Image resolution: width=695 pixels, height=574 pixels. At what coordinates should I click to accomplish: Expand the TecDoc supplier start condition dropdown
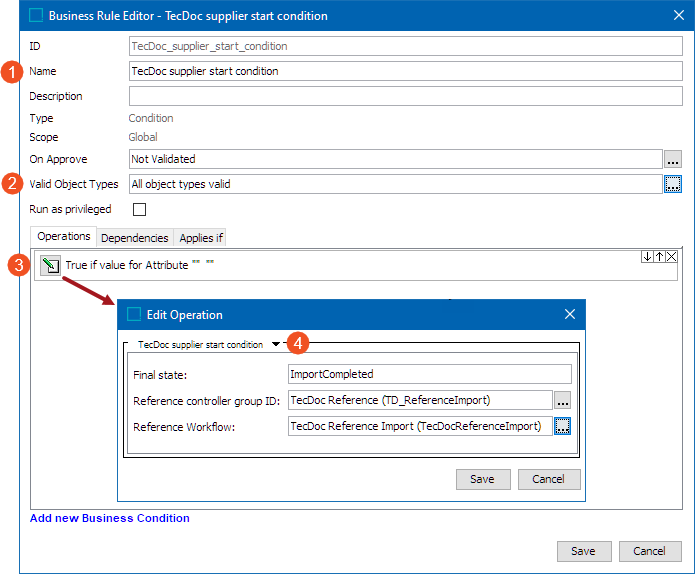tap(276, 344)
